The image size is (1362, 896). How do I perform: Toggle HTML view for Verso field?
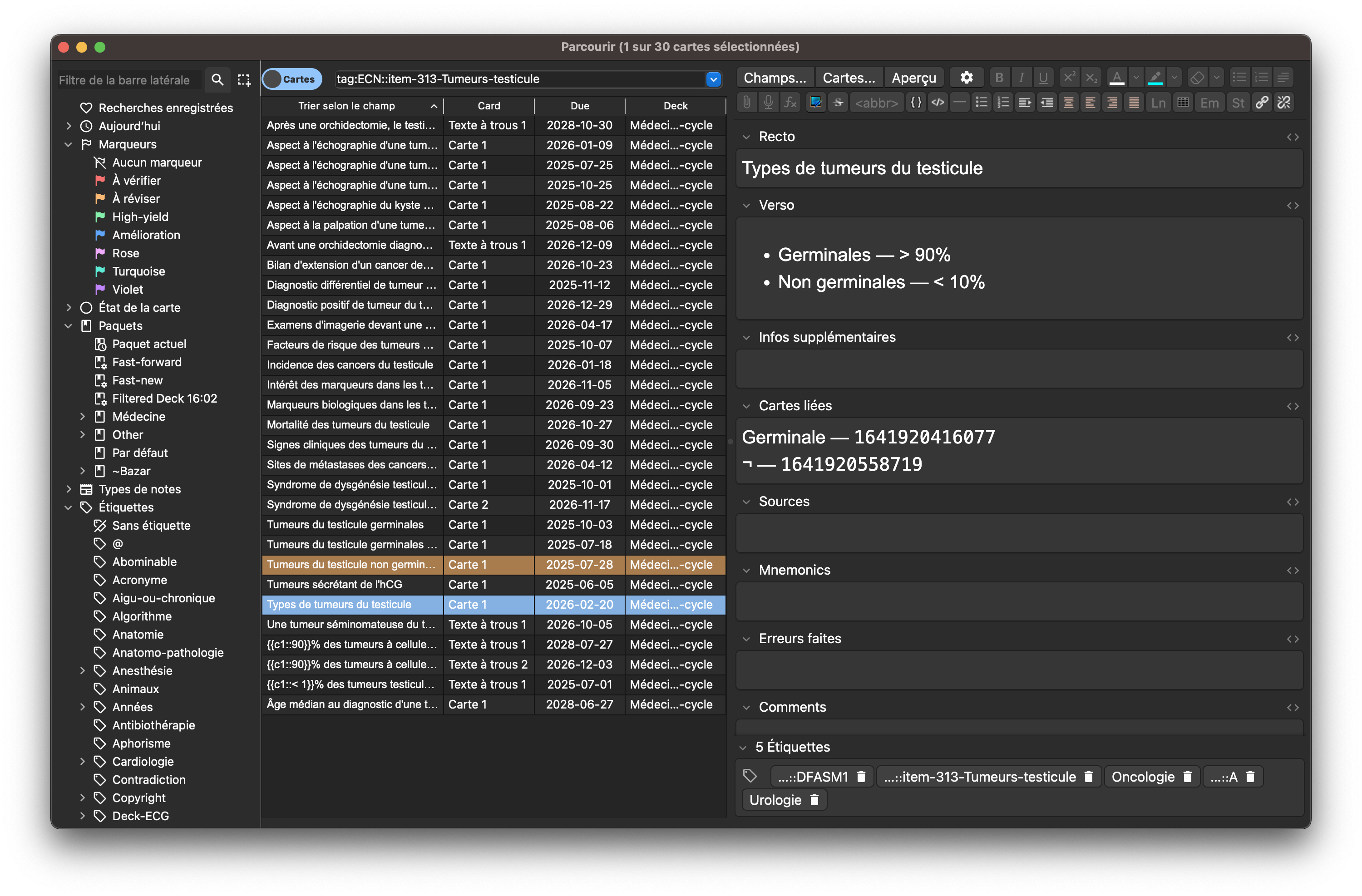click(x=1292, y=206)
